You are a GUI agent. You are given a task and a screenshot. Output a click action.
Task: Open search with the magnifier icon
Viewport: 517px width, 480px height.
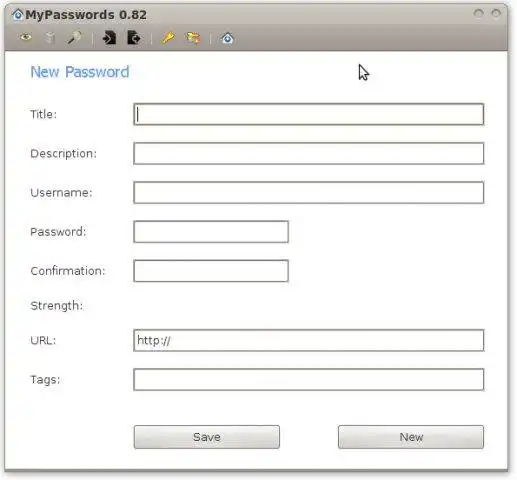click(75, 37)
